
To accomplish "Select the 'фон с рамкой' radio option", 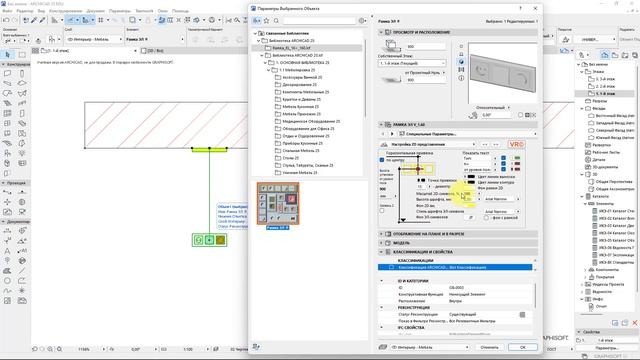I will [x=487, y=218].
